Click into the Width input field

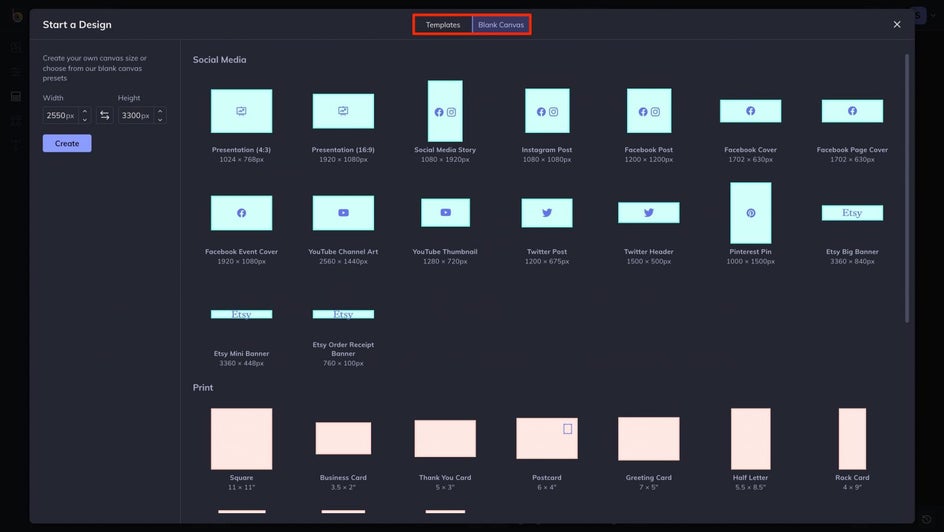click(x=61, y=115)
